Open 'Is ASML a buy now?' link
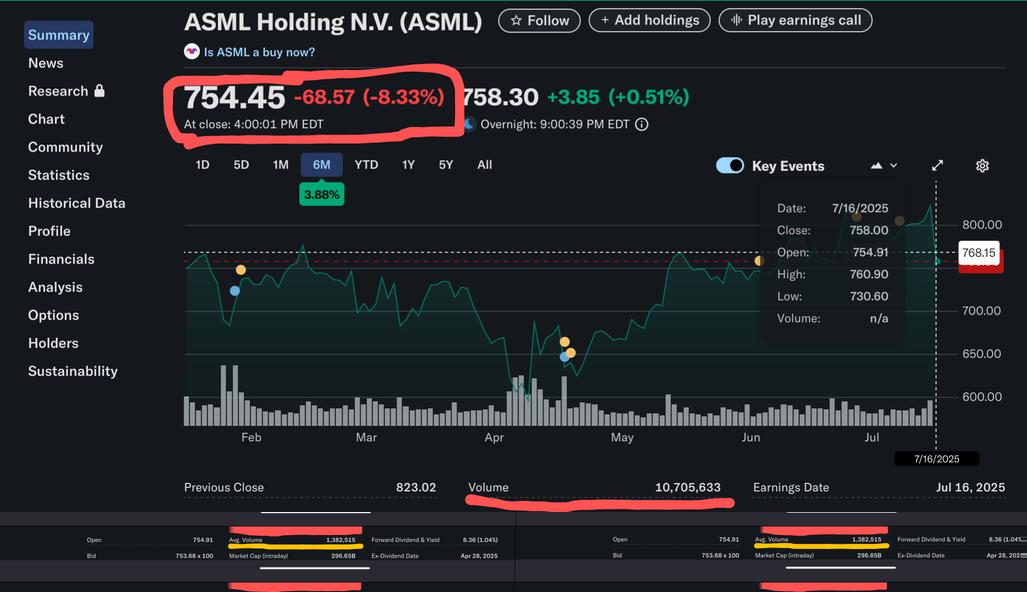This screenshot has width=1027, height=592. click(x=259, y=52)
